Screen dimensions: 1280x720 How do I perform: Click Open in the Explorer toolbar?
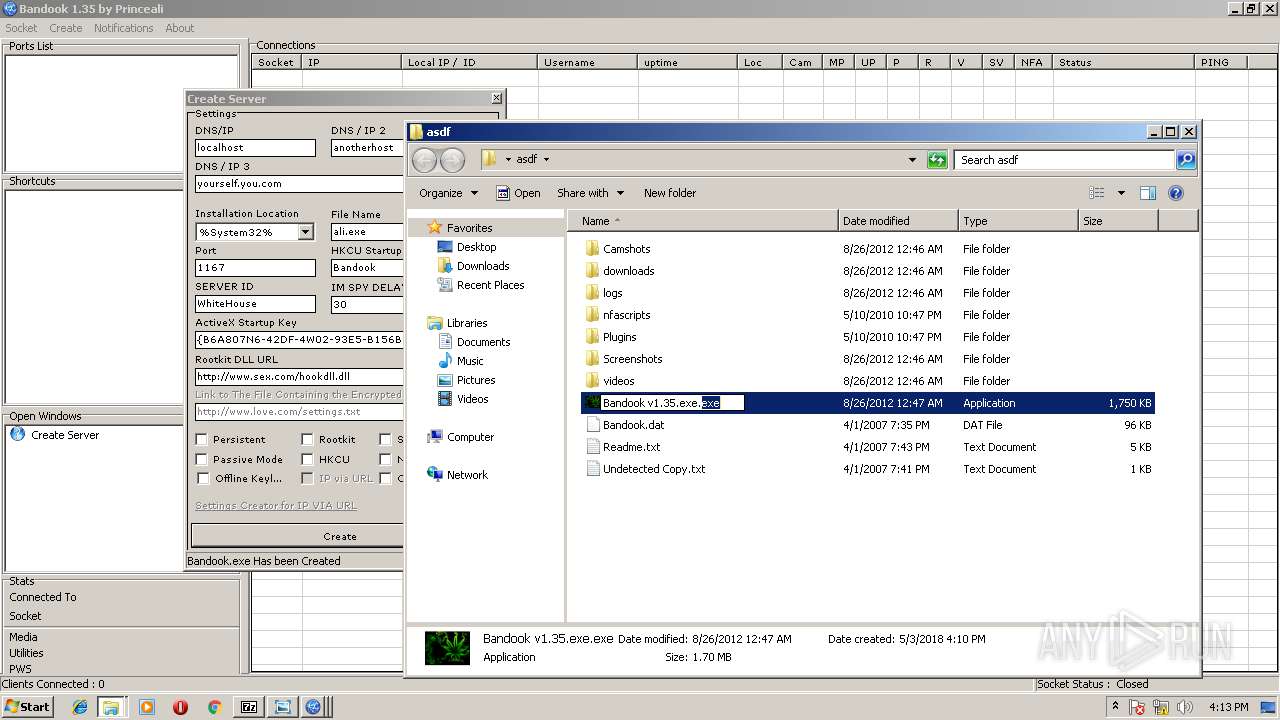tap(518, 193)
